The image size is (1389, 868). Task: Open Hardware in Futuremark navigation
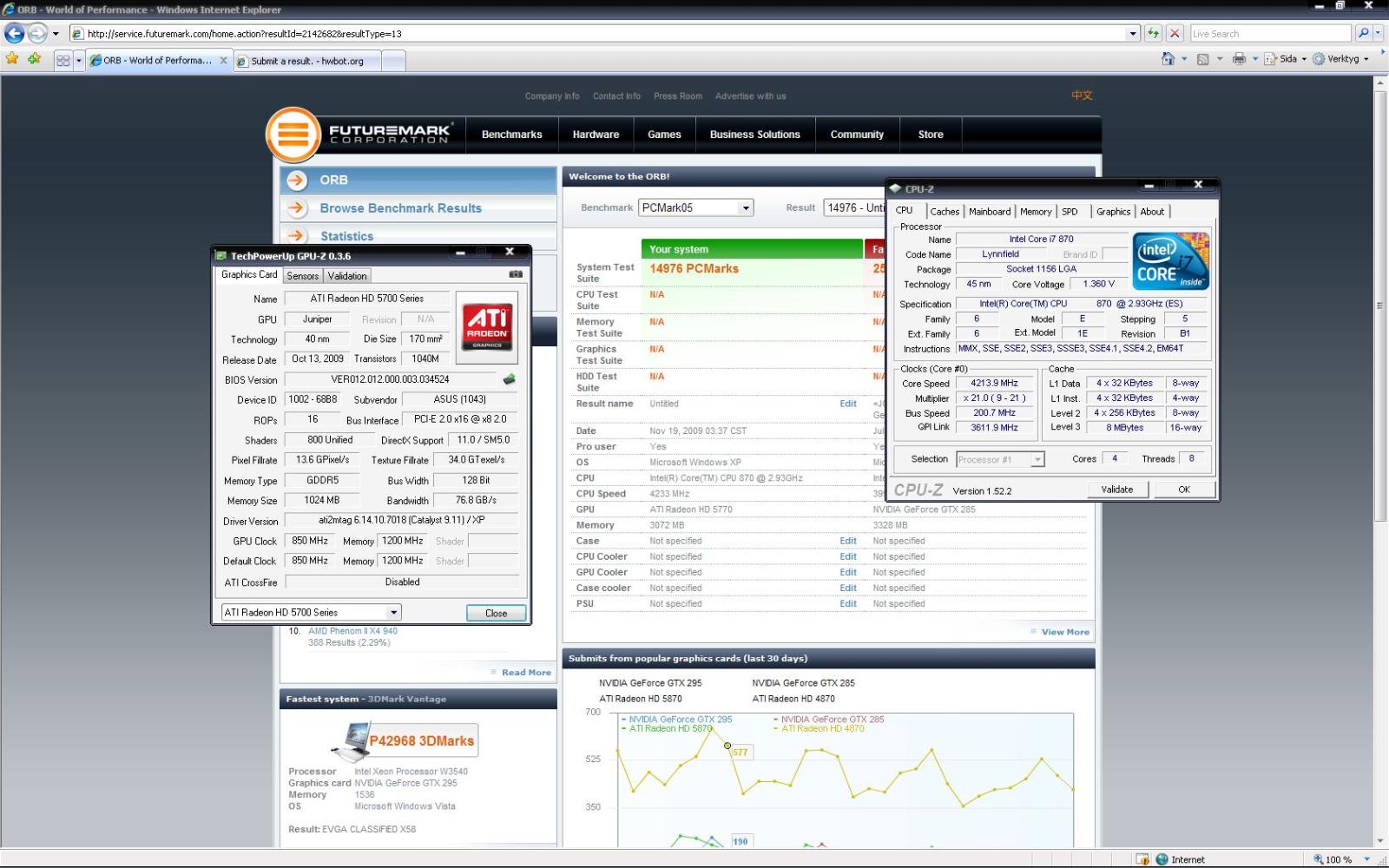[596, 135]
